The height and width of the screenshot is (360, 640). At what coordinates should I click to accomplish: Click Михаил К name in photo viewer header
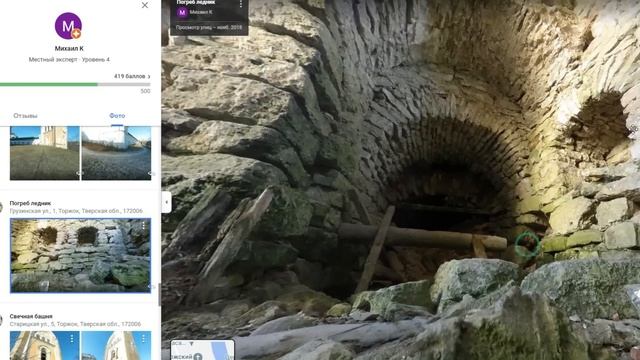pos(201,12)
